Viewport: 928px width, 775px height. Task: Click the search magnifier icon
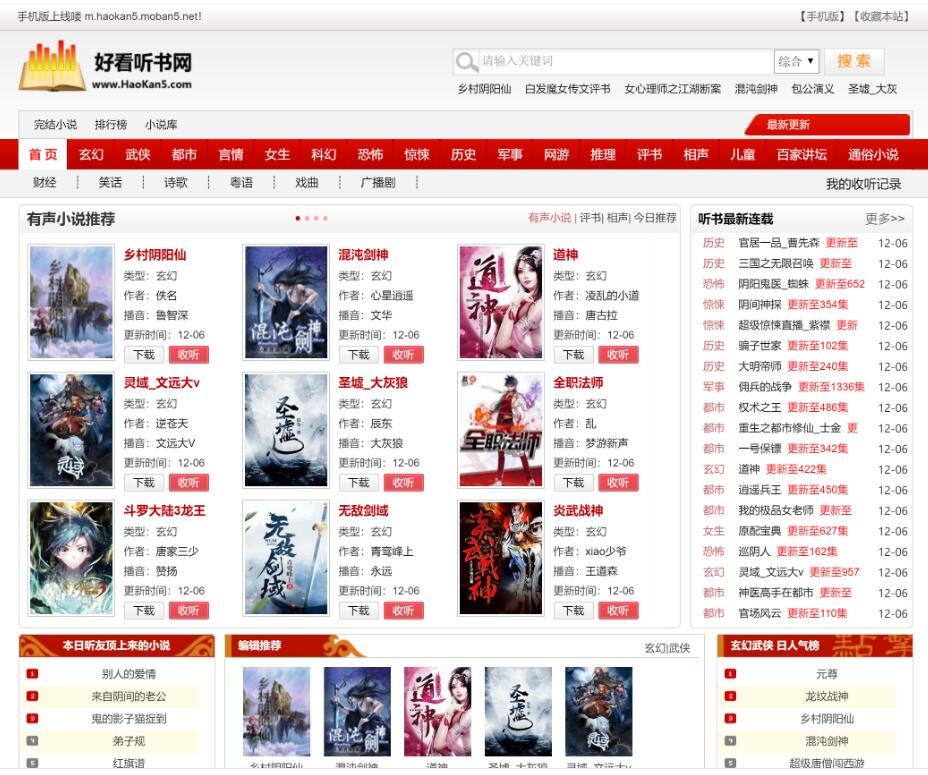point(464,61)
